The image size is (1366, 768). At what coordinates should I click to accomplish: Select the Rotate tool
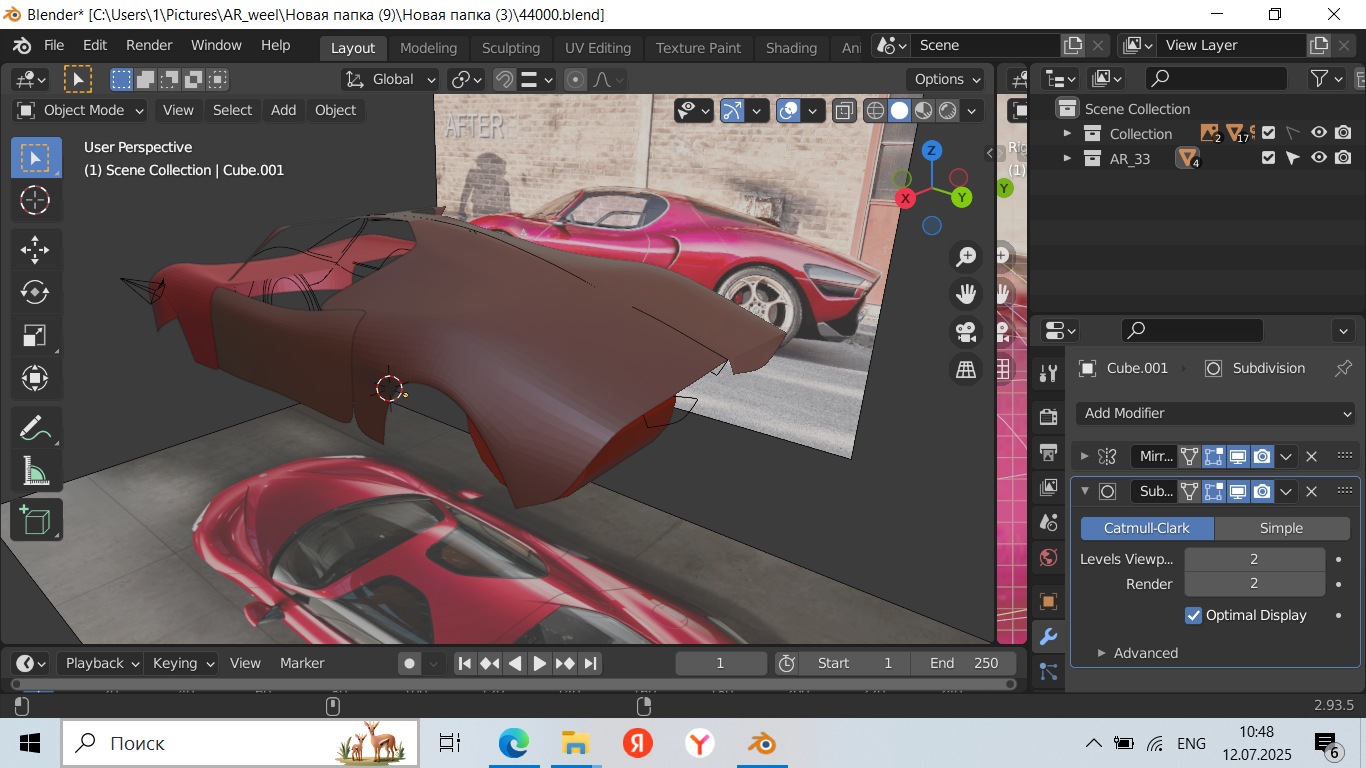tap(35, 292)
